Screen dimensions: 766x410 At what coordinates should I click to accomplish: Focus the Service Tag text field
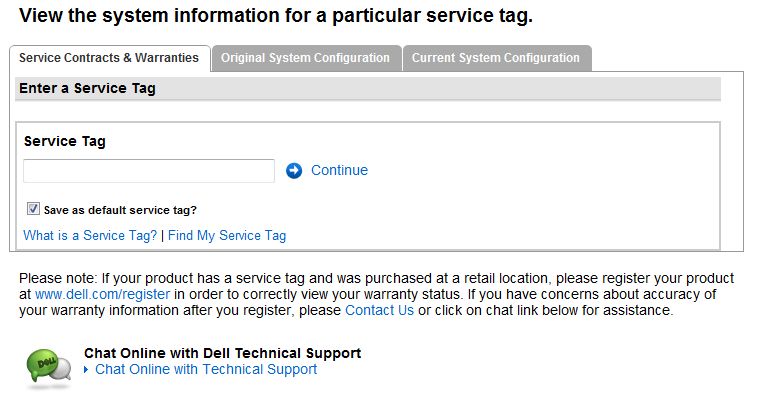pyautogui.click(x=149, y=171)
